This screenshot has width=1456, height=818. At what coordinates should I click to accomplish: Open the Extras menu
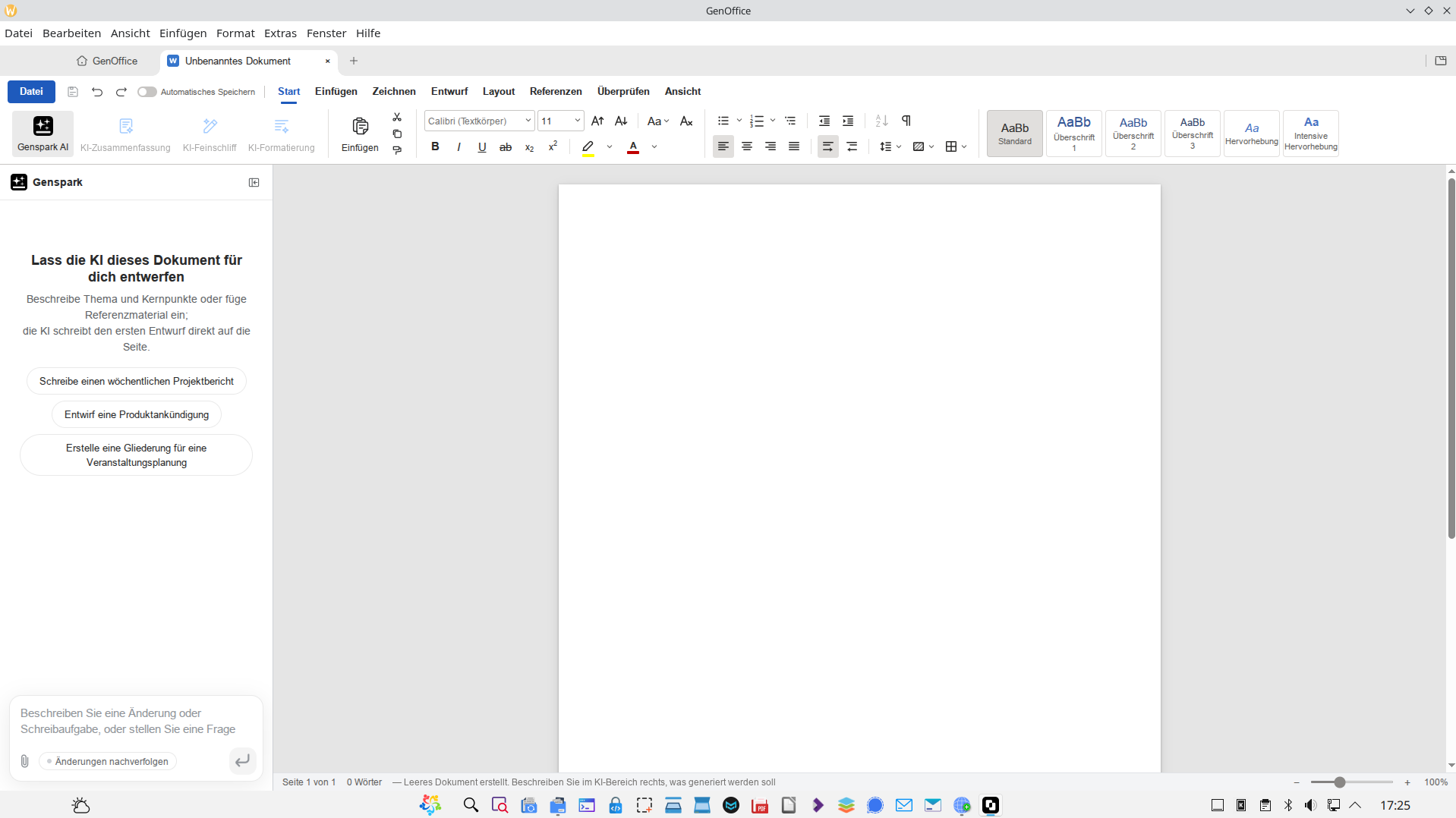click(280, 33)
